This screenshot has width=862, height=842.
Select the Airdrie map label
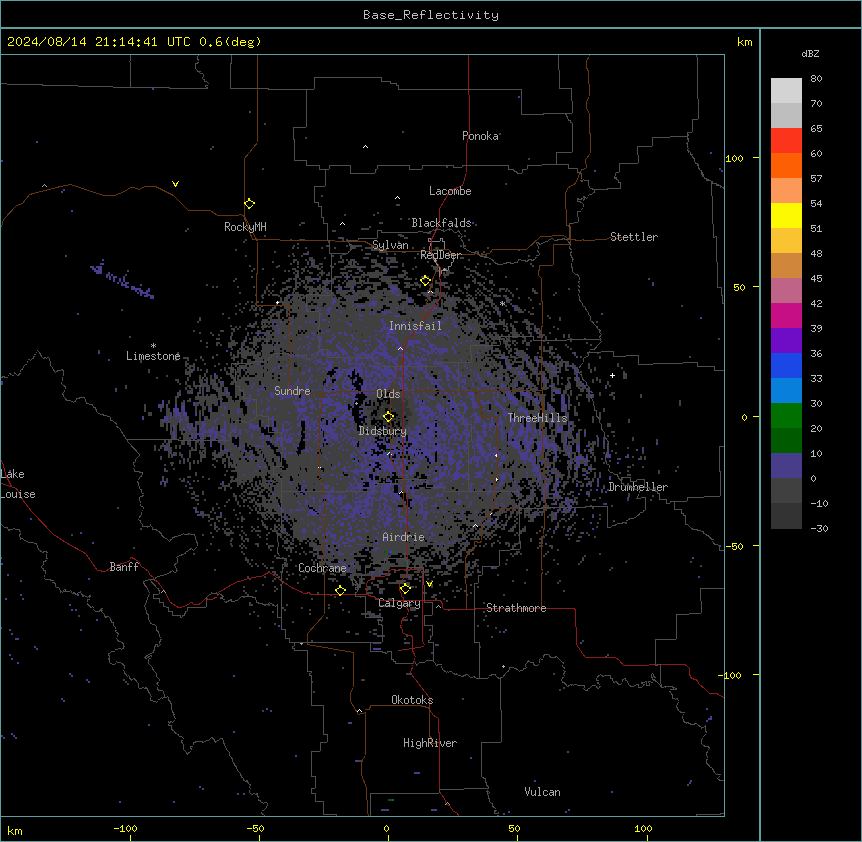[x=404, y=537]
